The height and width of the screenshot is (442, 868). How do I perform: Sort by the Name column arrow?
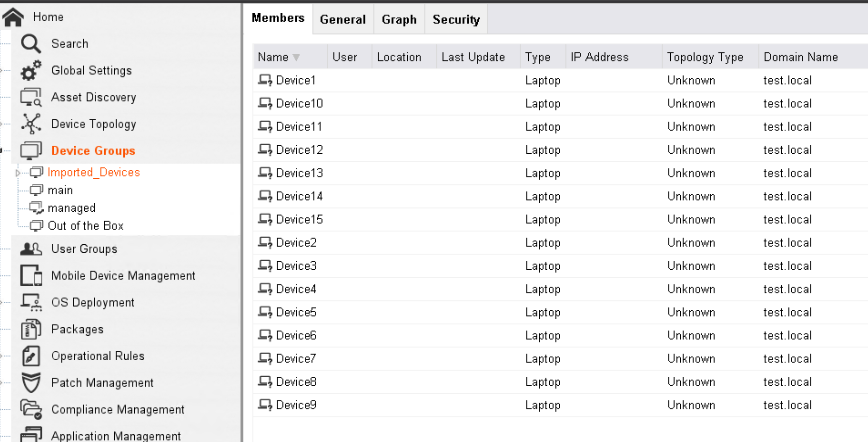(x=296, y=58)
